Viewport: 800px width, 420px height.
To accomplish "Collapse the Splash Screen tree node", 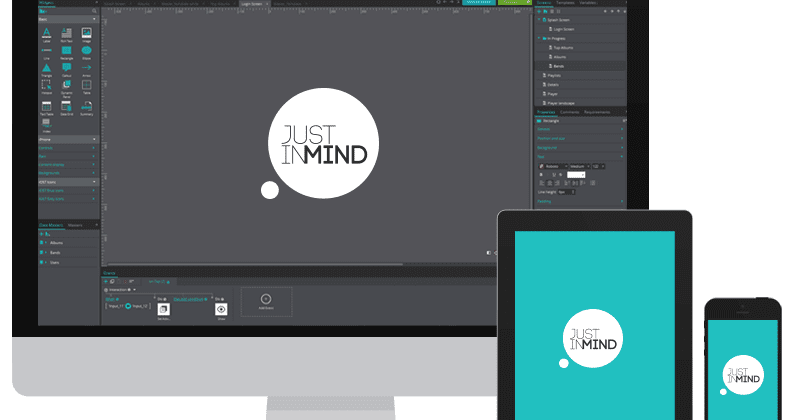I will [539, 20].
